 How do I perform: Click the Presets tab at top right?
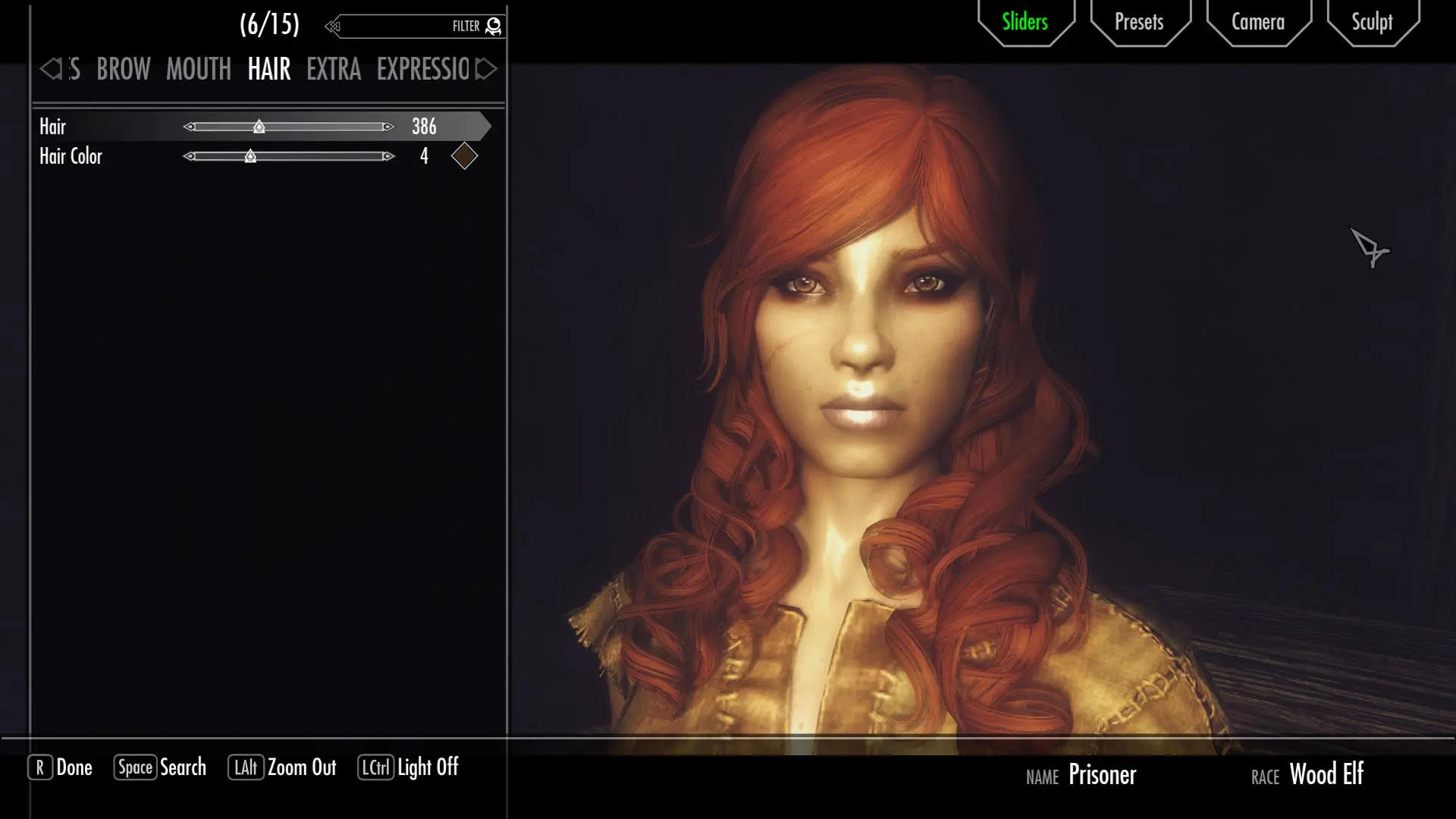[x=1139, y=22]
